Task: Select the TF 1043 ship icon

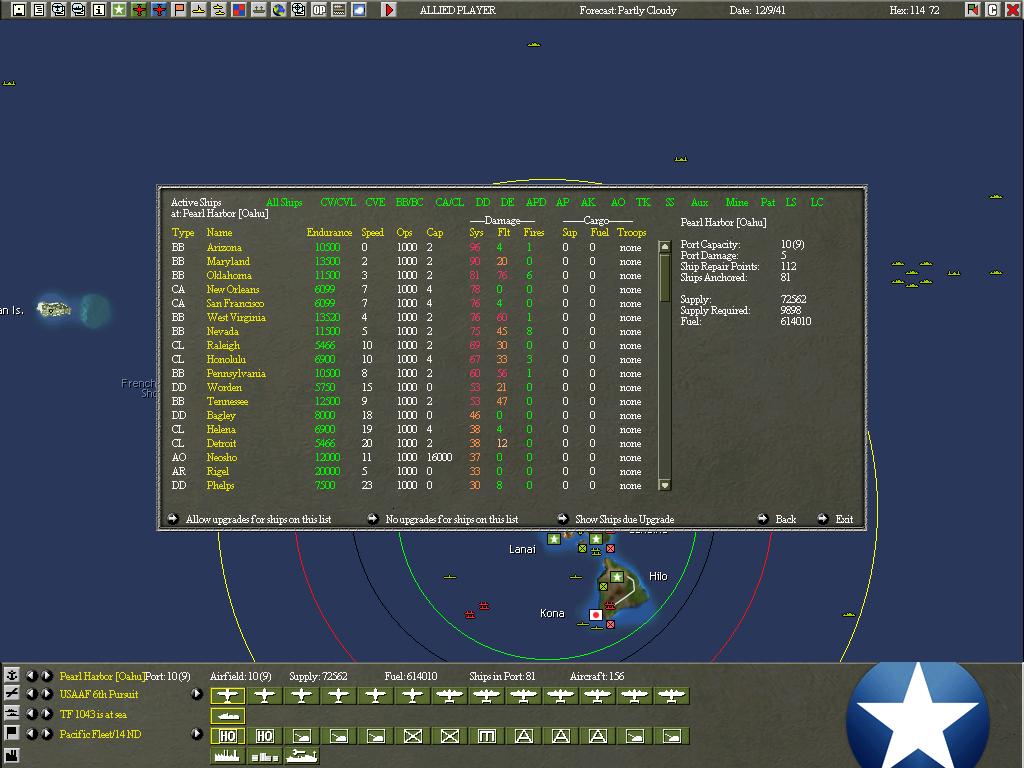Action: (x=228, y=716)
